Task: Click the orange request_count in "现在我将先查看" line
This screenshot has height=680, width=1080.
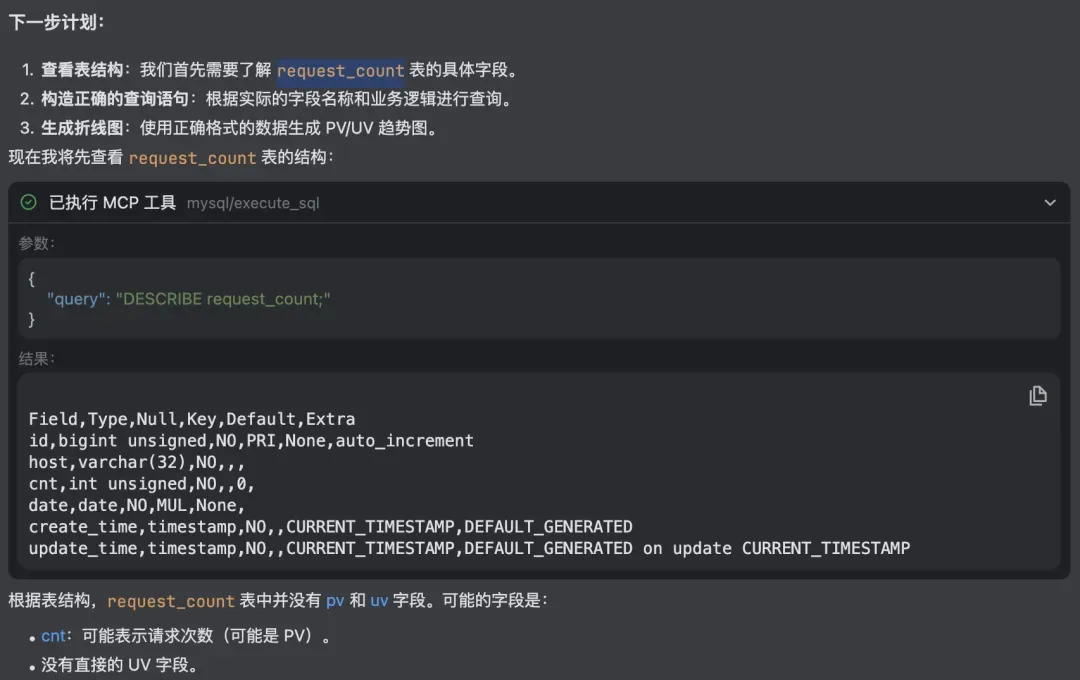Action: [x=192, y=158]
